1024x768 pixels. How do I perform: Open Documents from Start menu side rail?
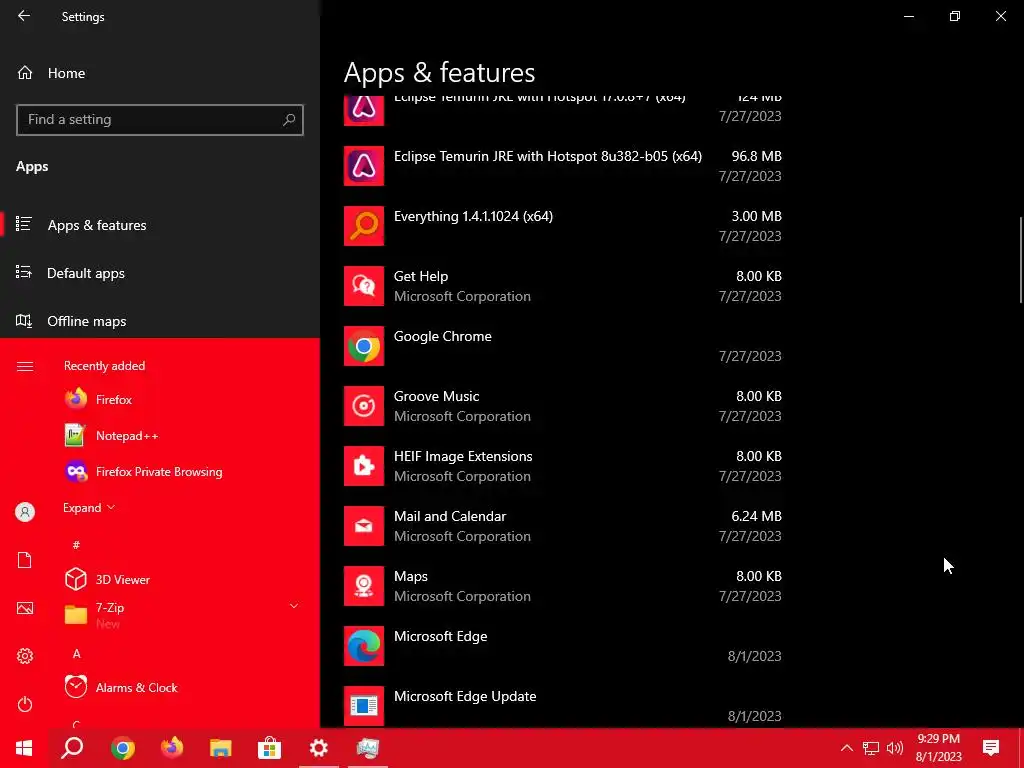click(x=25, y=560)
